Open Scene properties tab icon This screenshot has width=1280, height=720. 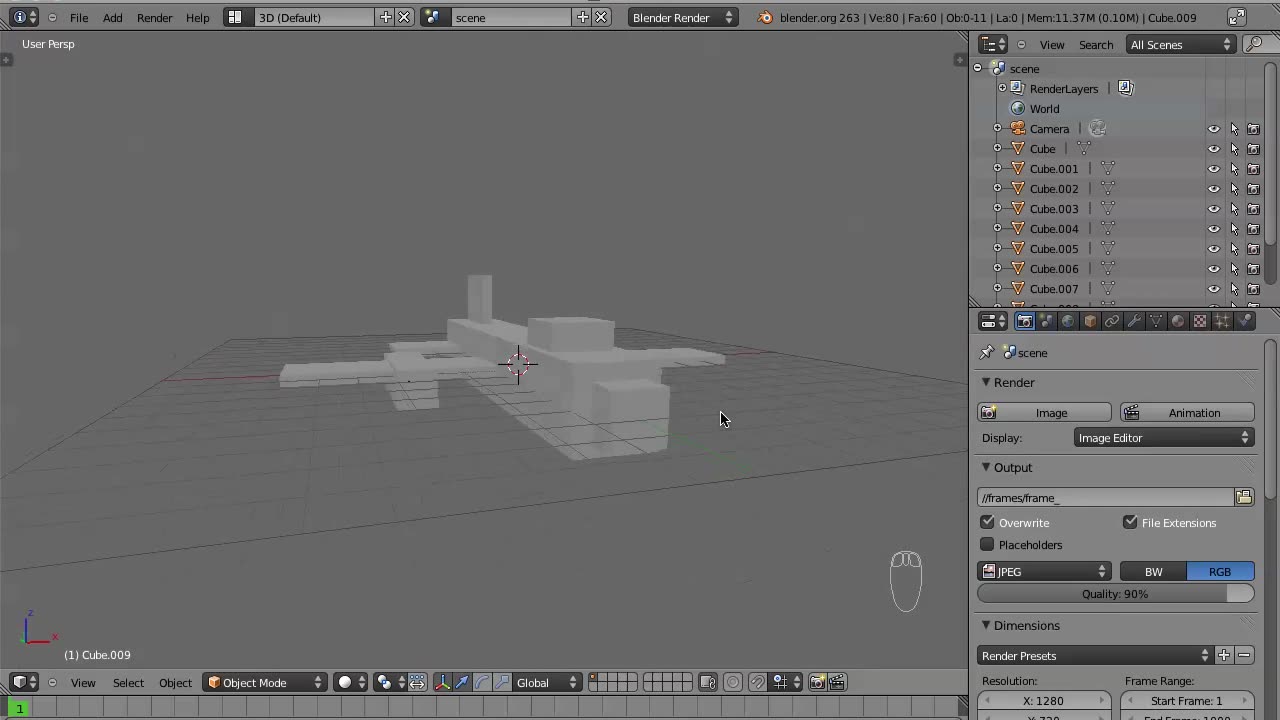click(1046, 321)
